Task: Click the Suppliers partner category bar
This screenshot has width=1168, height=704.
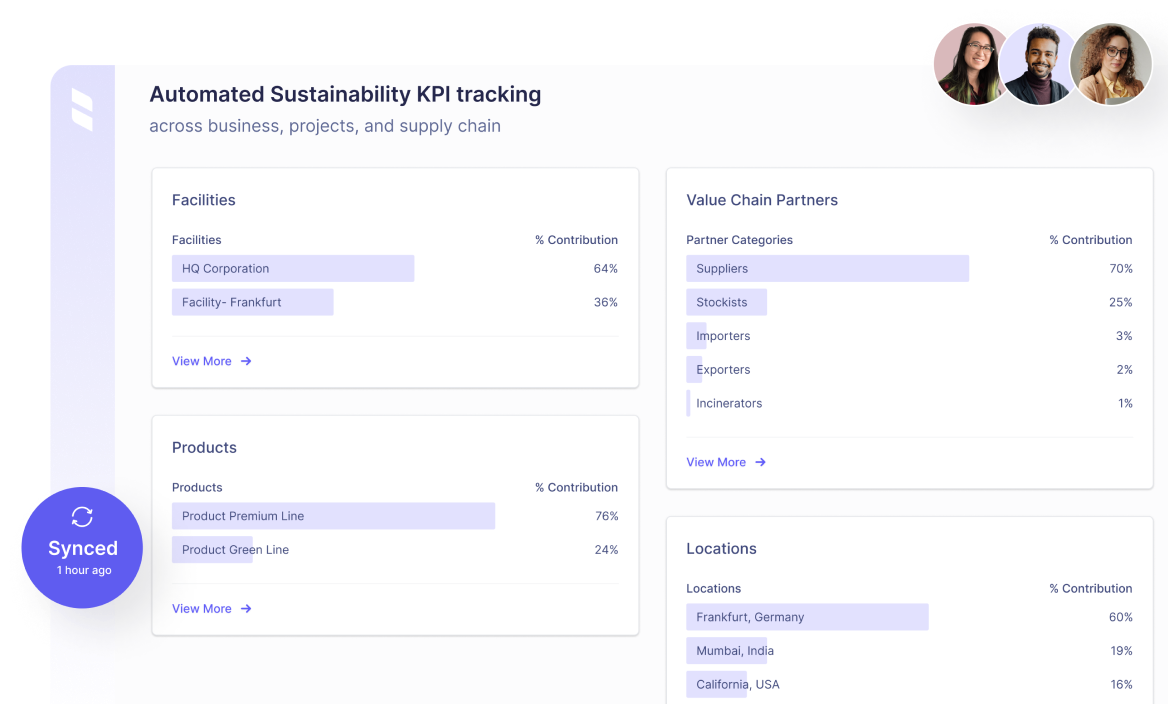Action: 827,269
